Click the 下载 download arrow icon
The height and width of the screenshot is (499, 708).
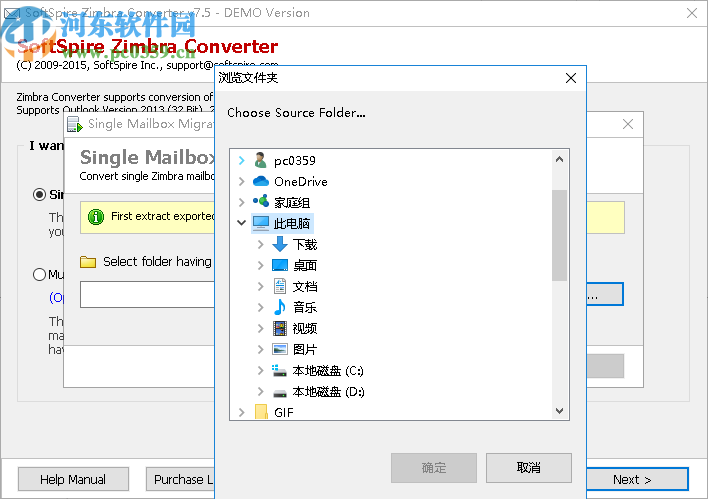280,244
